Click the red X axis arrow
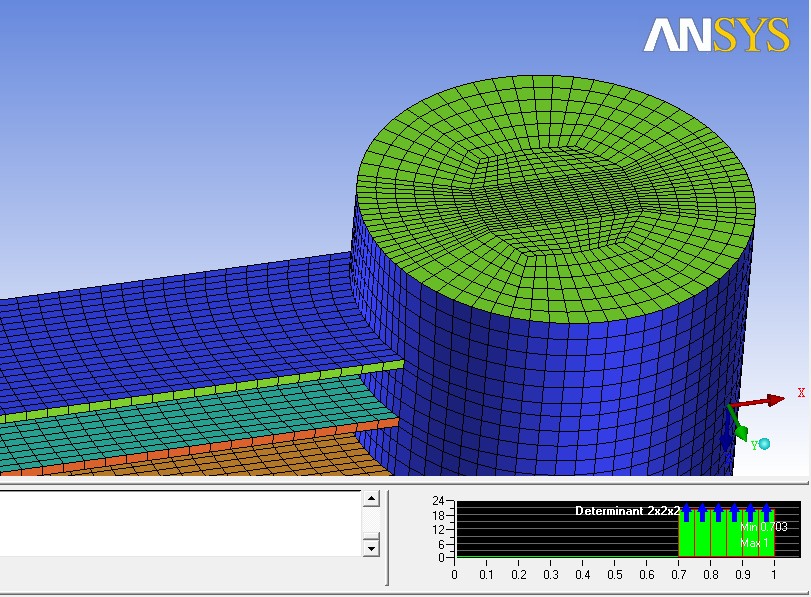The width and height of the screenshot is (811, 597). (768, 400)
